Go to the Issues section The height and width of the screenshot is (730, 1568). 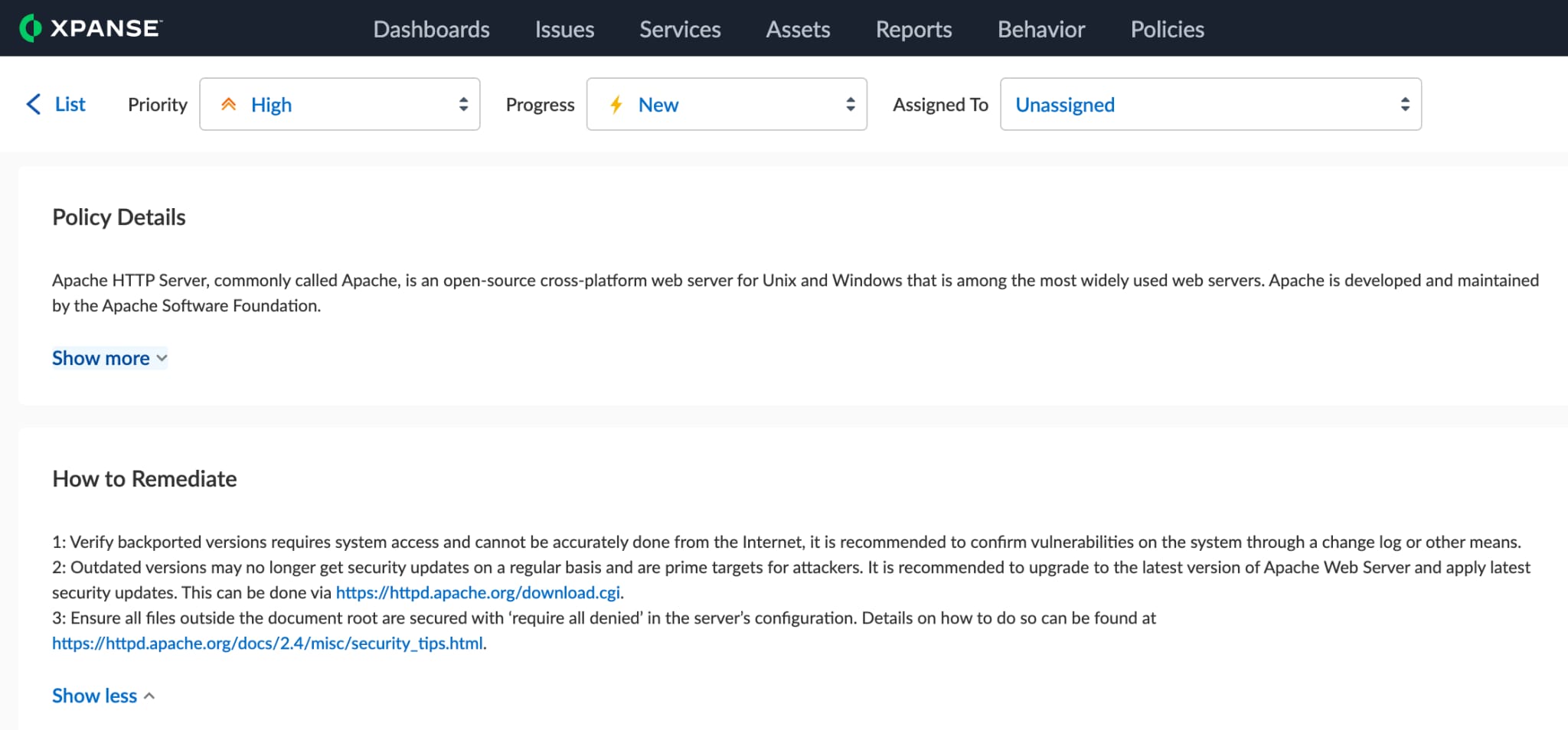[x=564, y=29]
